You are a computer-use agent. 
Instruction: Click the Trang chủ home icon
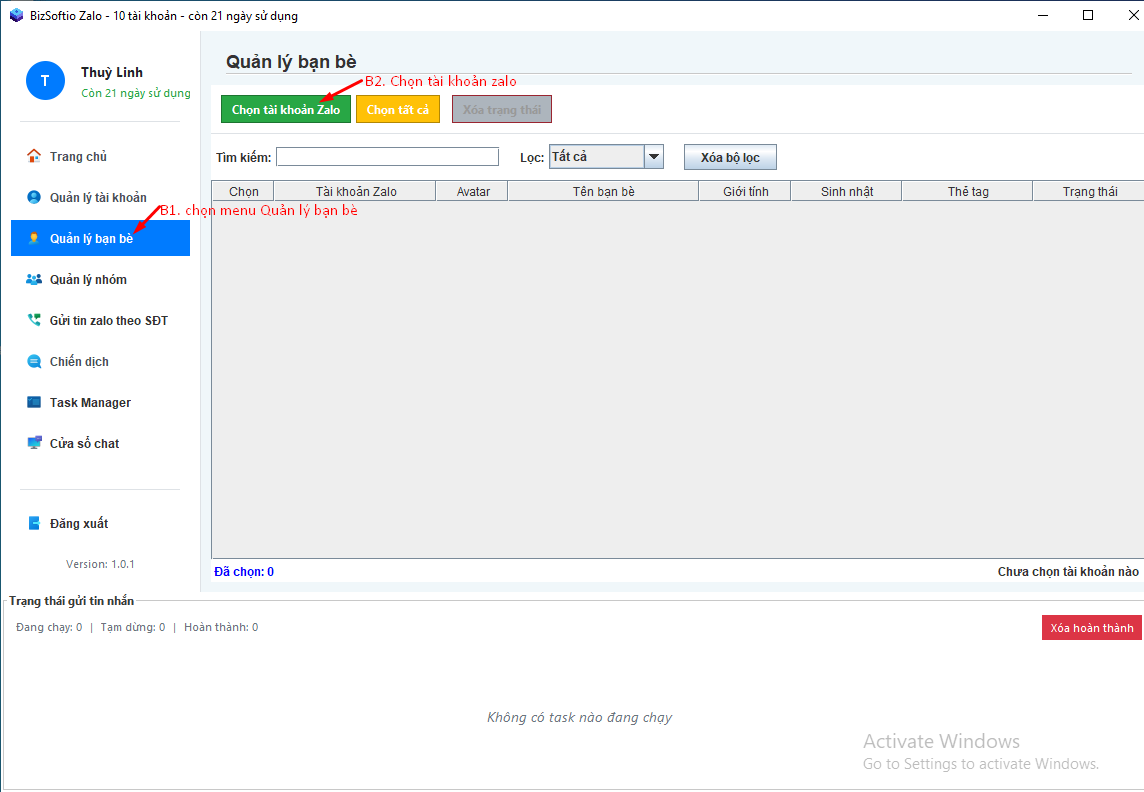[x=34, y=156]
